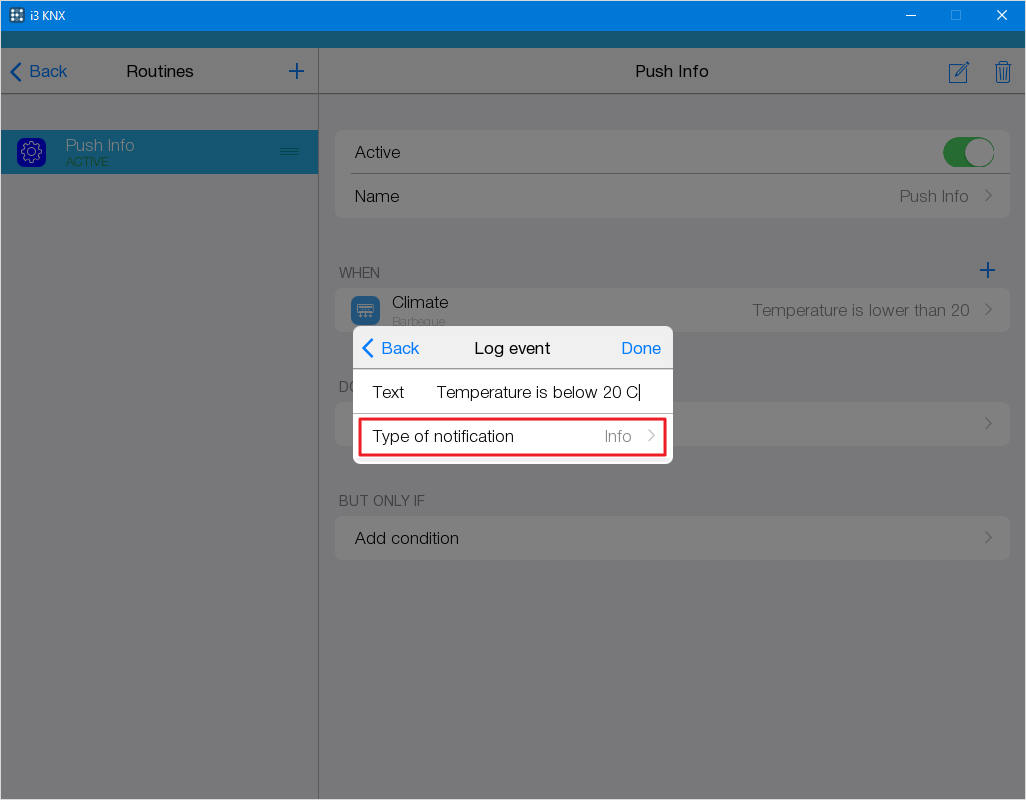Viewport: 1026px width, 800px height.
Task: Click the Climate device icon
Action: (x=365, y=310)
